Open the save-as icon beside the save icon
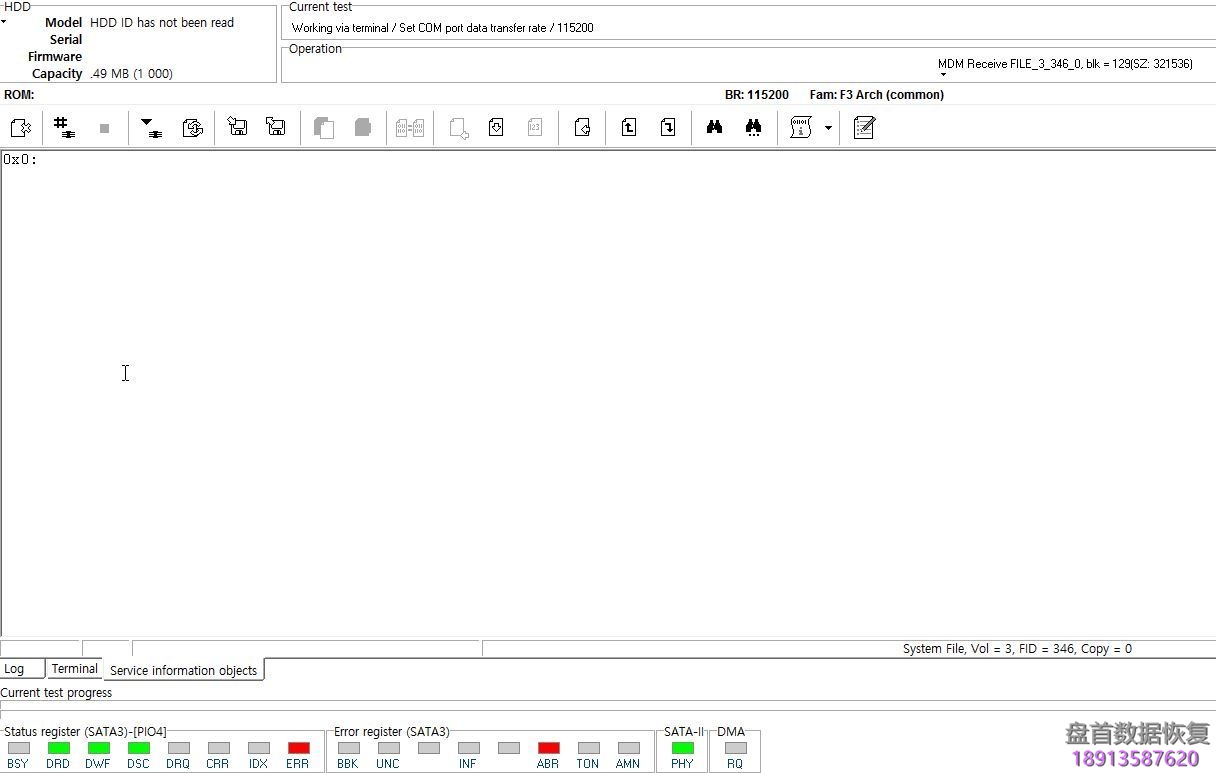Viewport: 1216px width, 773px height. pos(276,127)
